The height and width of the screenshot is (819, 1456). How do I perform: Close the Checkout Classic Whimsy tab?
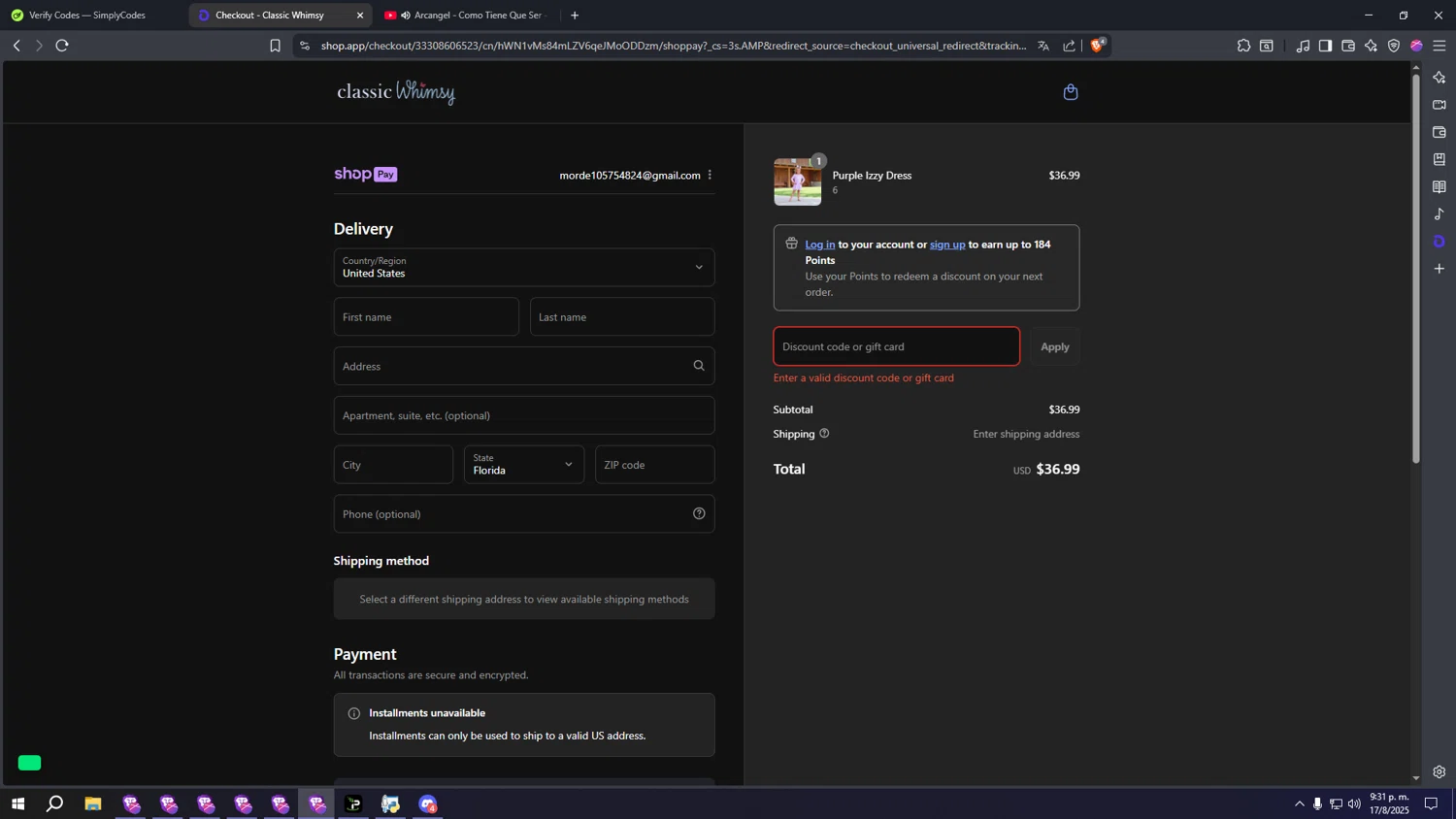pos(360,16)
